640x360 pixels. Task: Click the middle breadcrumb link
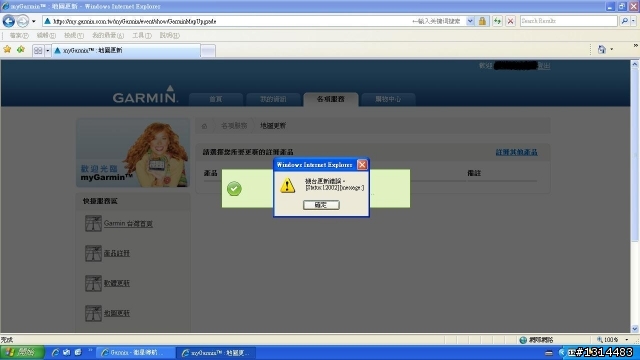[234, 126]
